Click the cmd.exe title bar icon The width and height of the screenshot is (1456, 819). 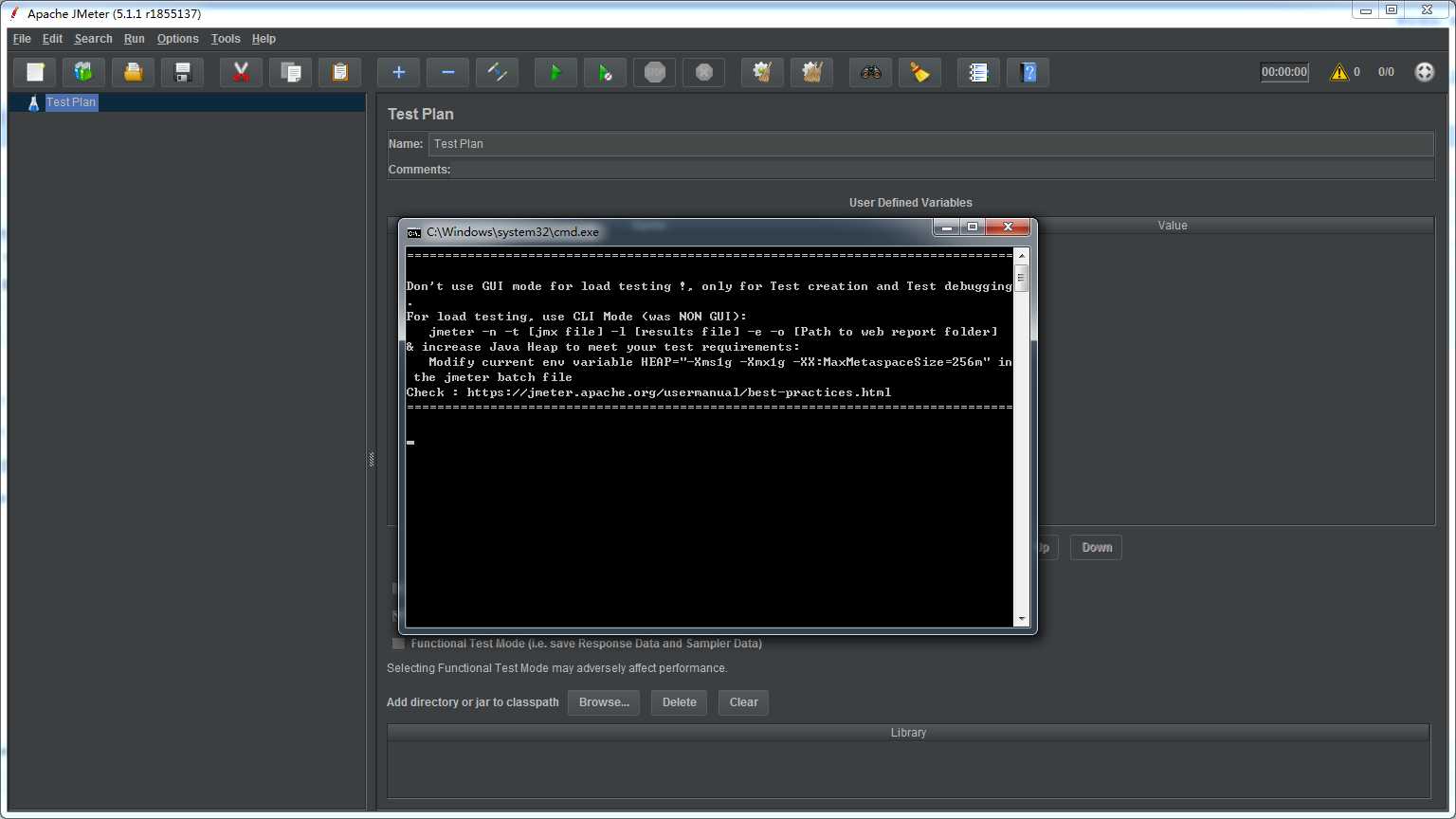pos(414,232)
